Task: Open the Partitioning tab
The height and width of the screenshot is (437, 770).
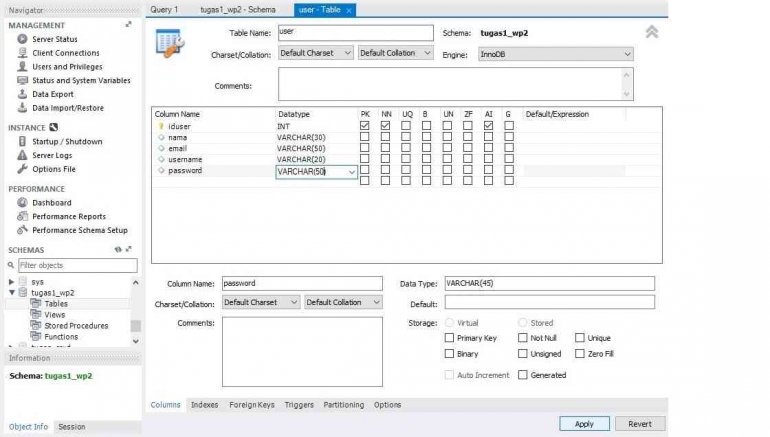Action: click(344, 405)
